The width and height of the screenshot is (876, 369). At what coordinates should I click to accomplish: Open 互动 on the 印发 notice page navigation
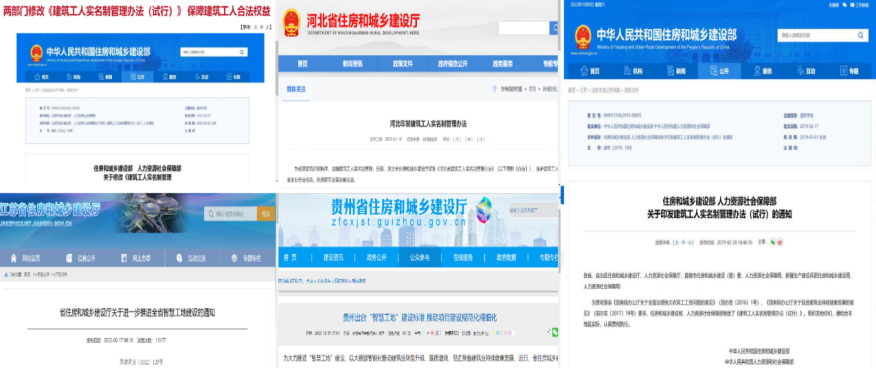pyautogui.click(x=810, y=72)
